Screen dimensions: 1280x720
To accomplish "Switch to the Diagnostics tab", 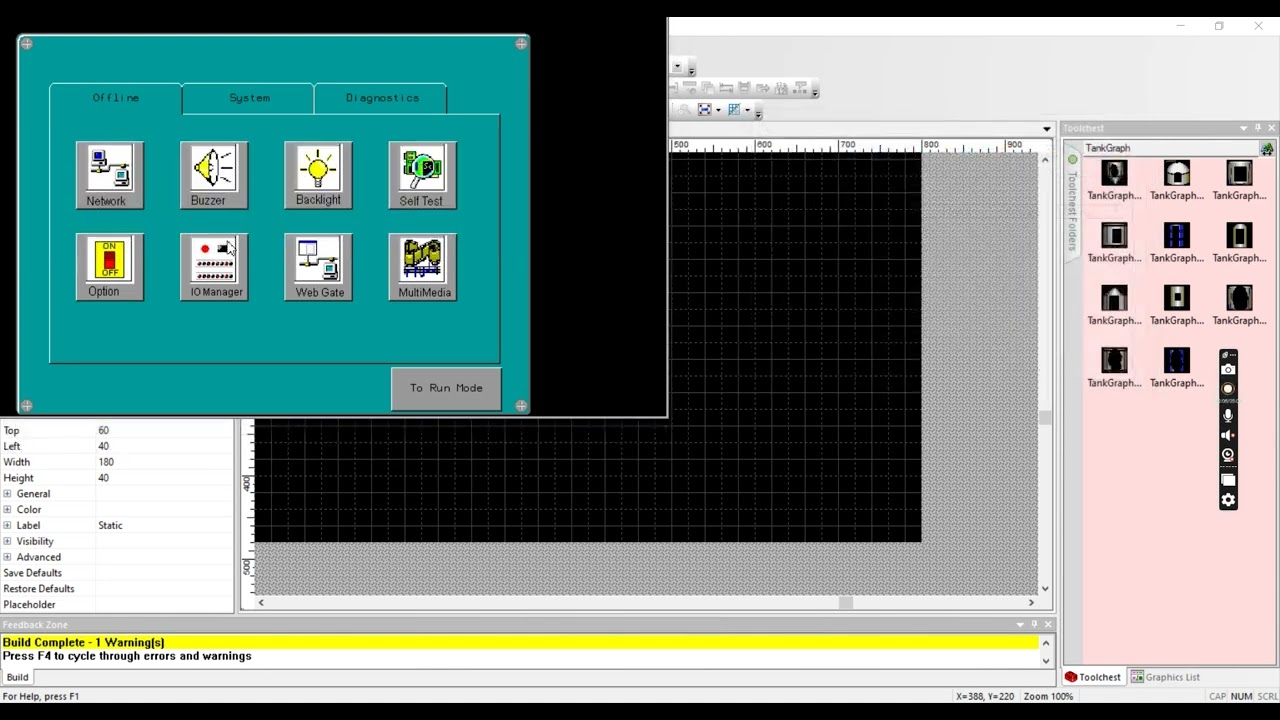I will tap(382, 98).
